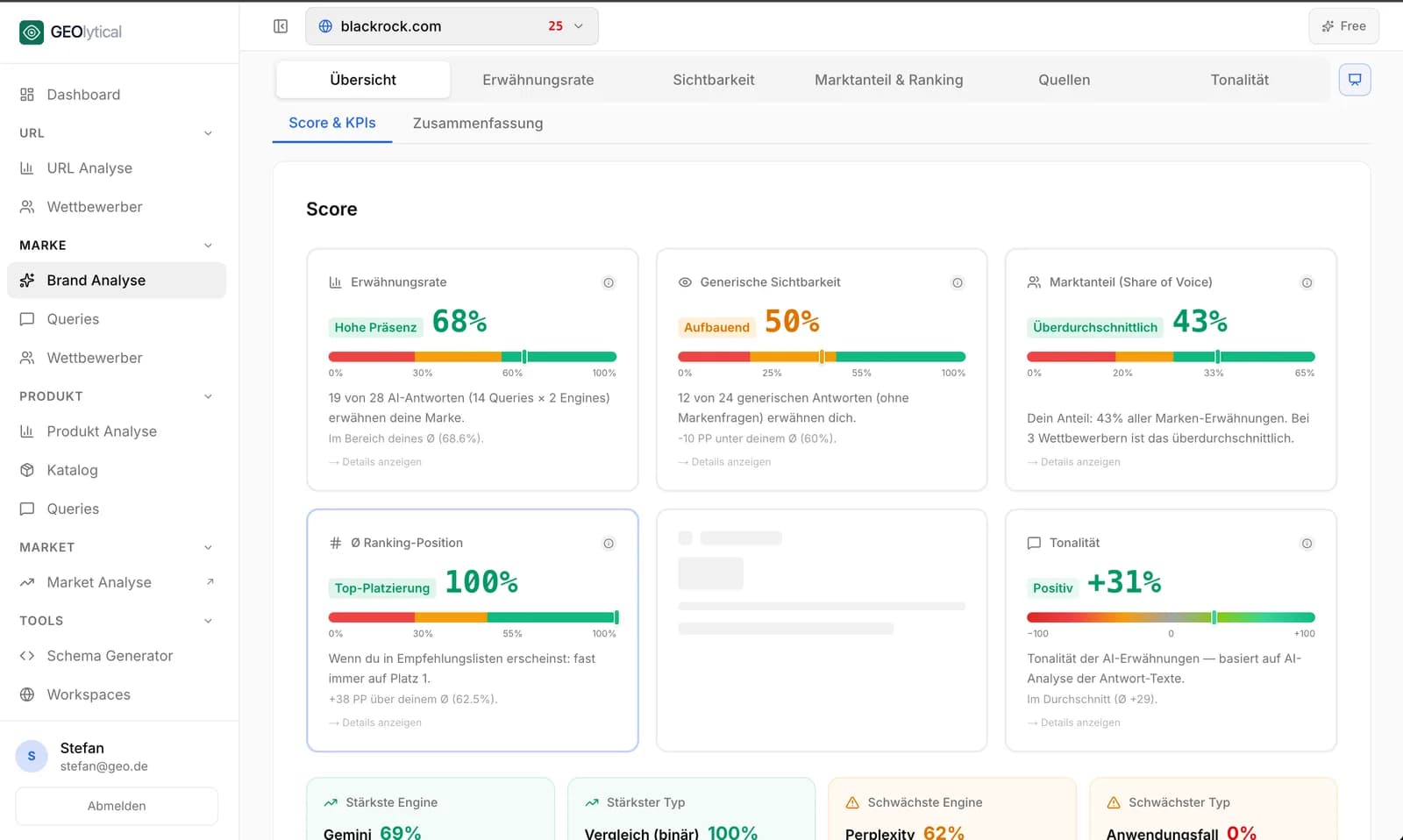The height and width of the screenshot is (840, 1403).
Task: Show info for Generische Sichtbarkeit card
Action: [958, 282]
